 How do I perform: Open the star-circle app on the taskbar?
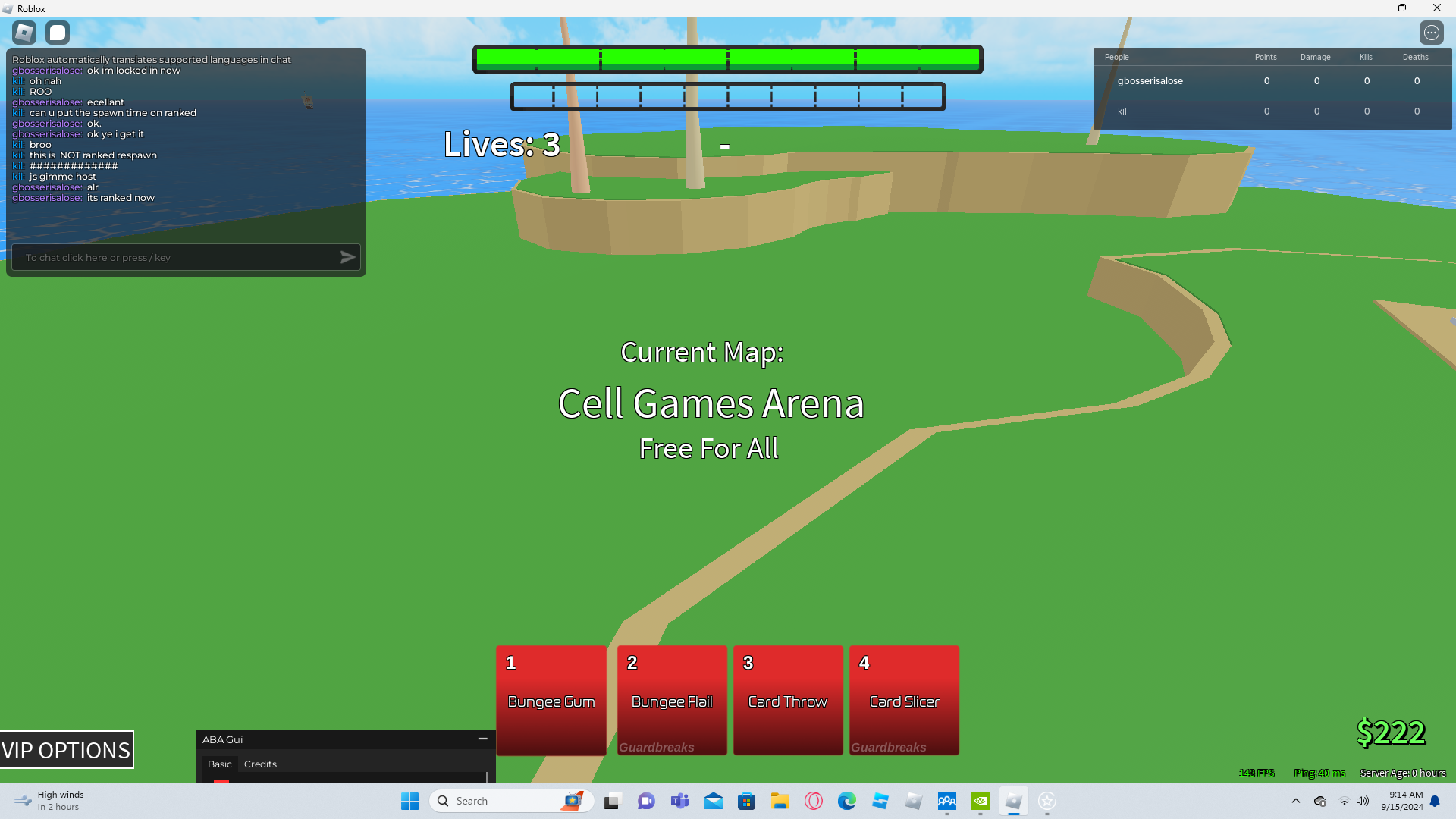[1047, 801]
